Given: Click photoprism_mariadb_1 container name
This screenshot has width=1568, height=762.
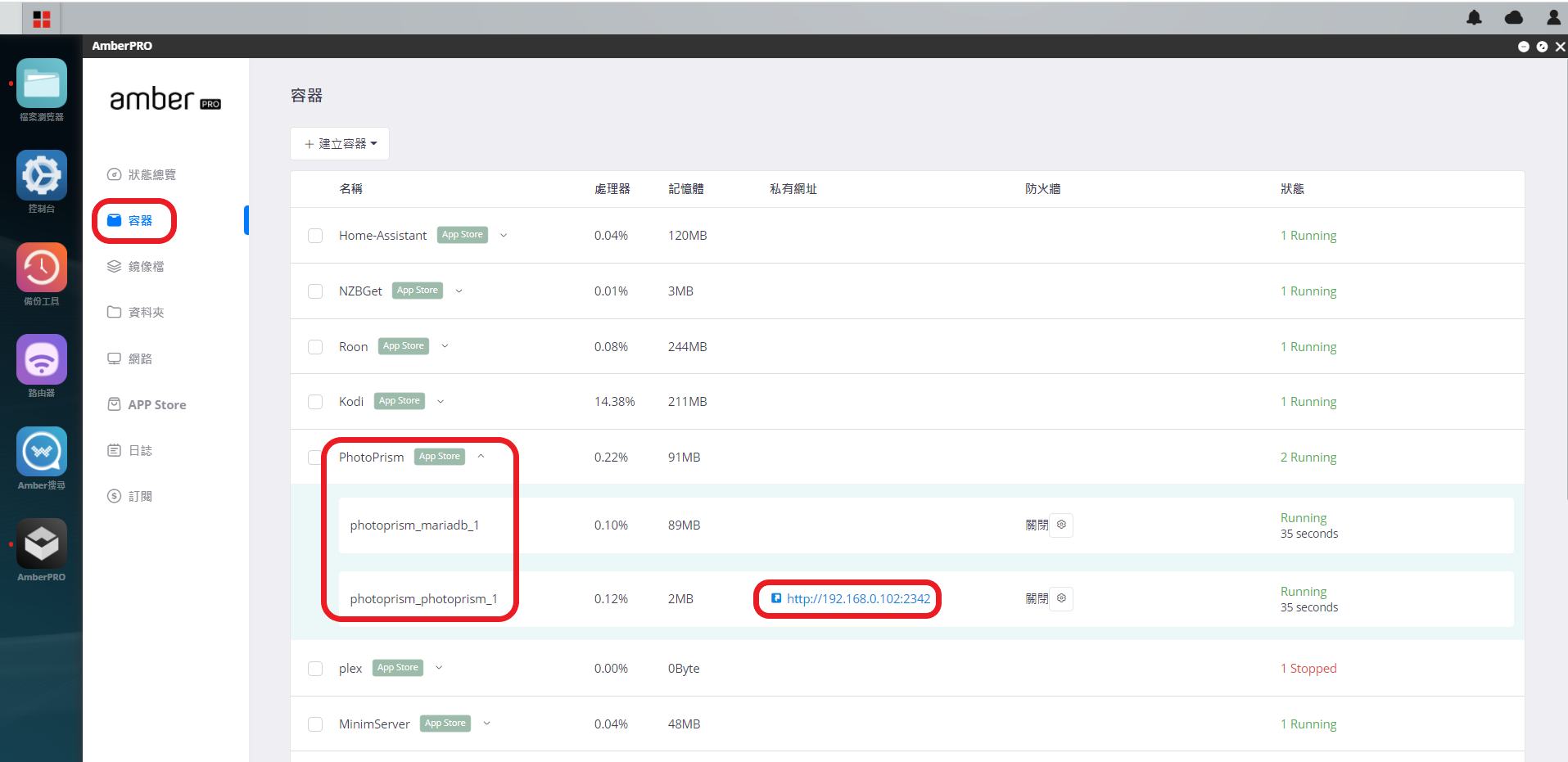Looking at the screenshot, I should 414,525.
